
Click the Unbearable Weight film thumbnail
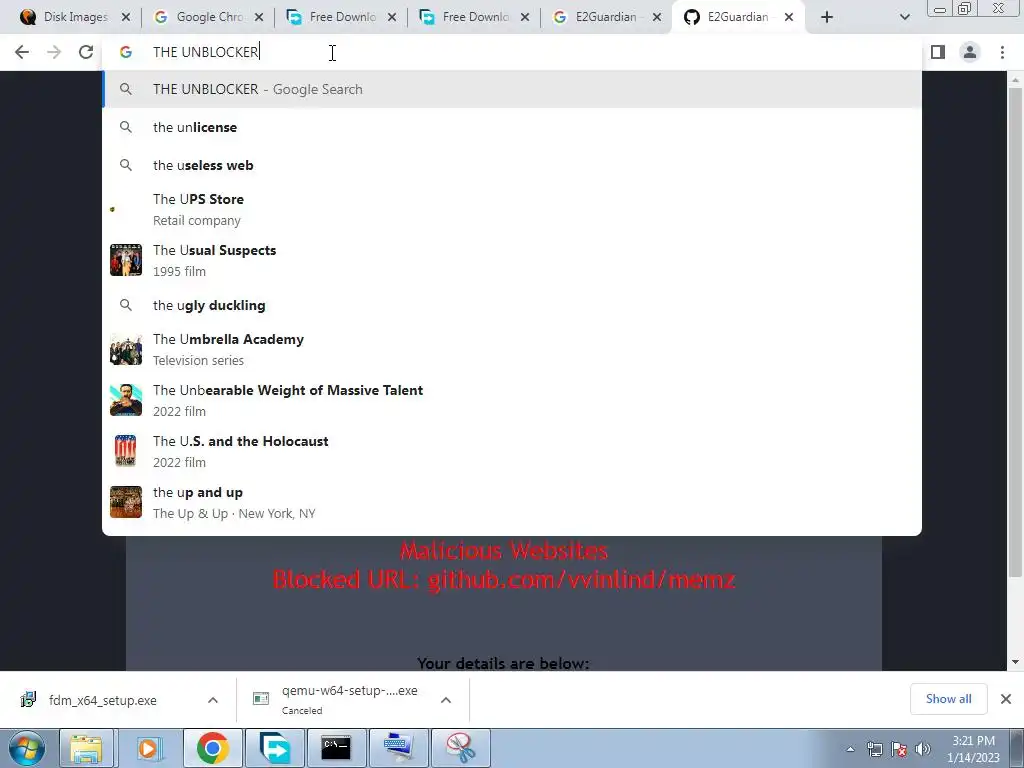pos(126,400)
